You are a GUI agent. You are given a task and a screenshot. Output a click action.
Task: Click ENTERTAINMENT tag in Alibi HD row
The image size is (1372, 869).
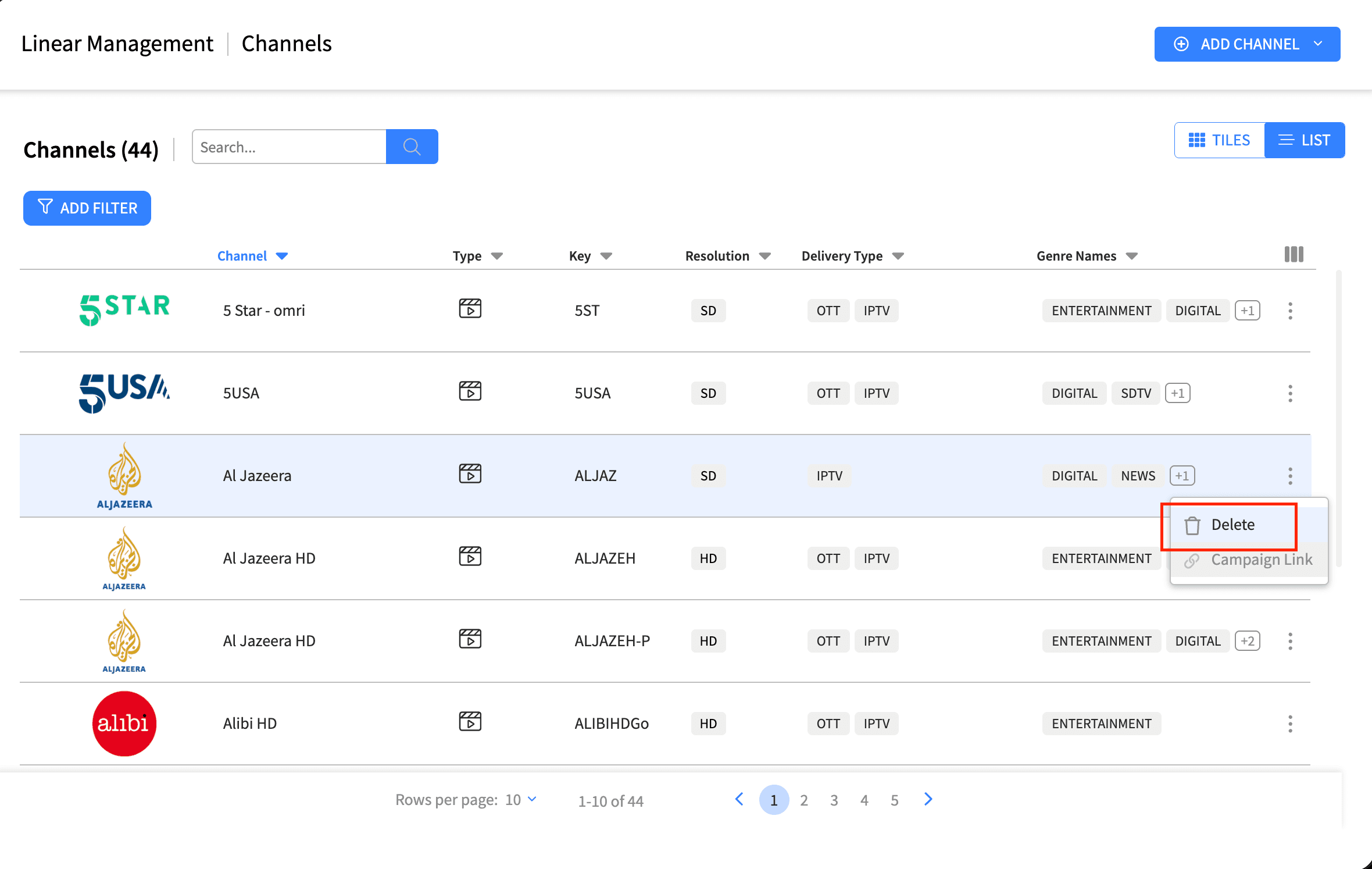pos(1102,724)
